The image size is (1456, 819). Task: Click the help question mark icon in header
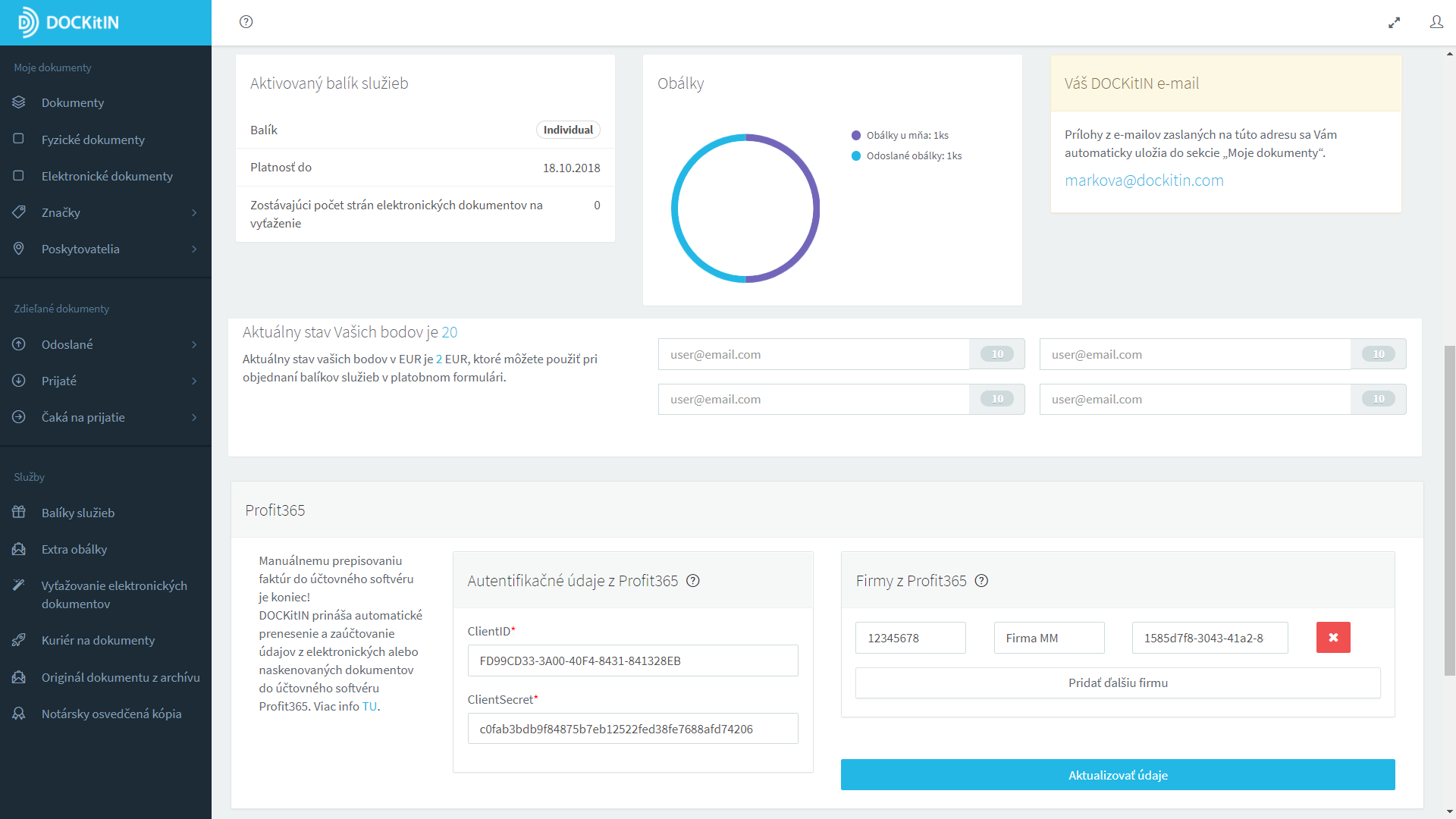click(246, 22)
